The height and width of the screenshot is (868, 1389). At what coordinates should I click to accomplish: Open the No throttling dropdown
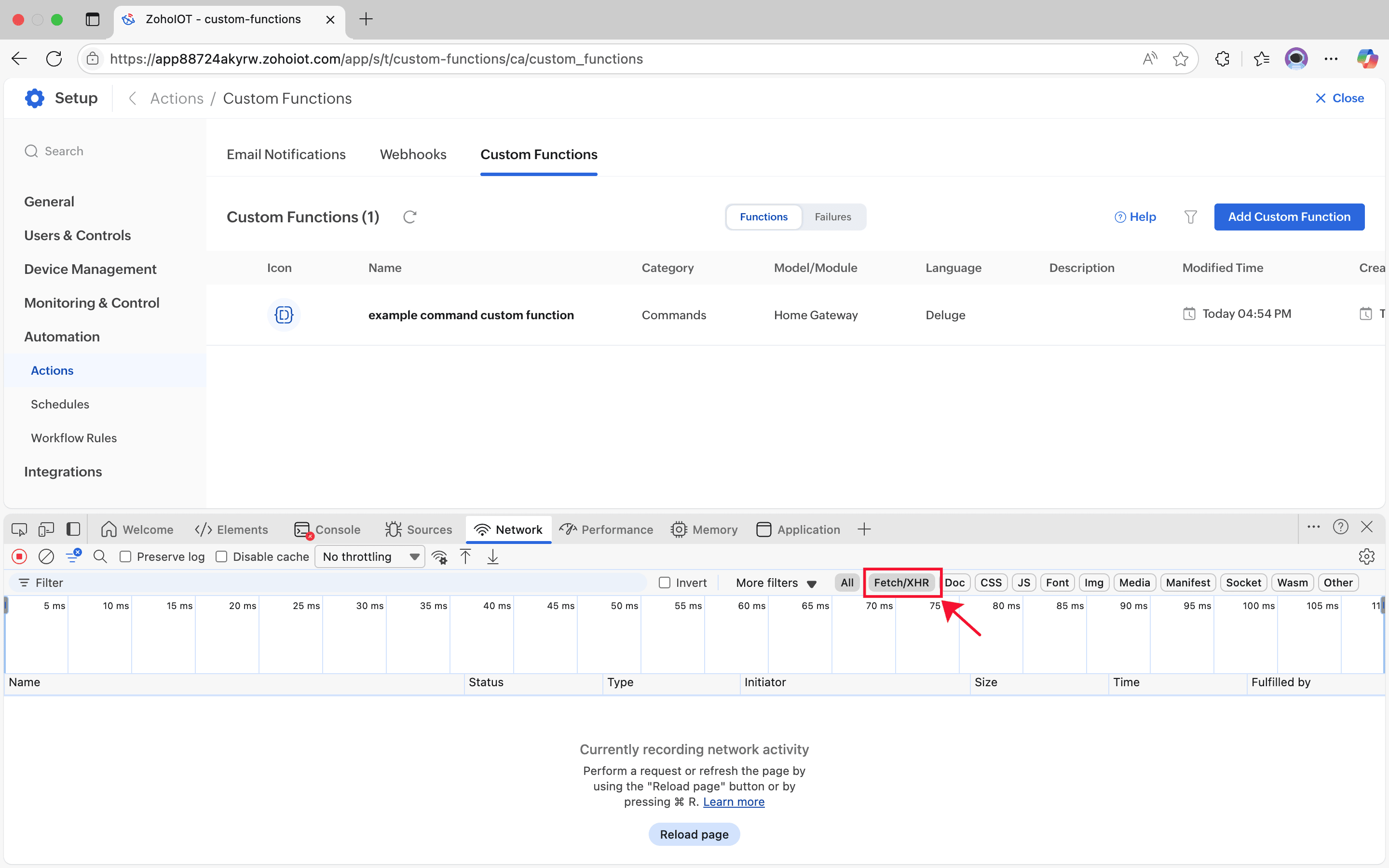tap(370, 556)
